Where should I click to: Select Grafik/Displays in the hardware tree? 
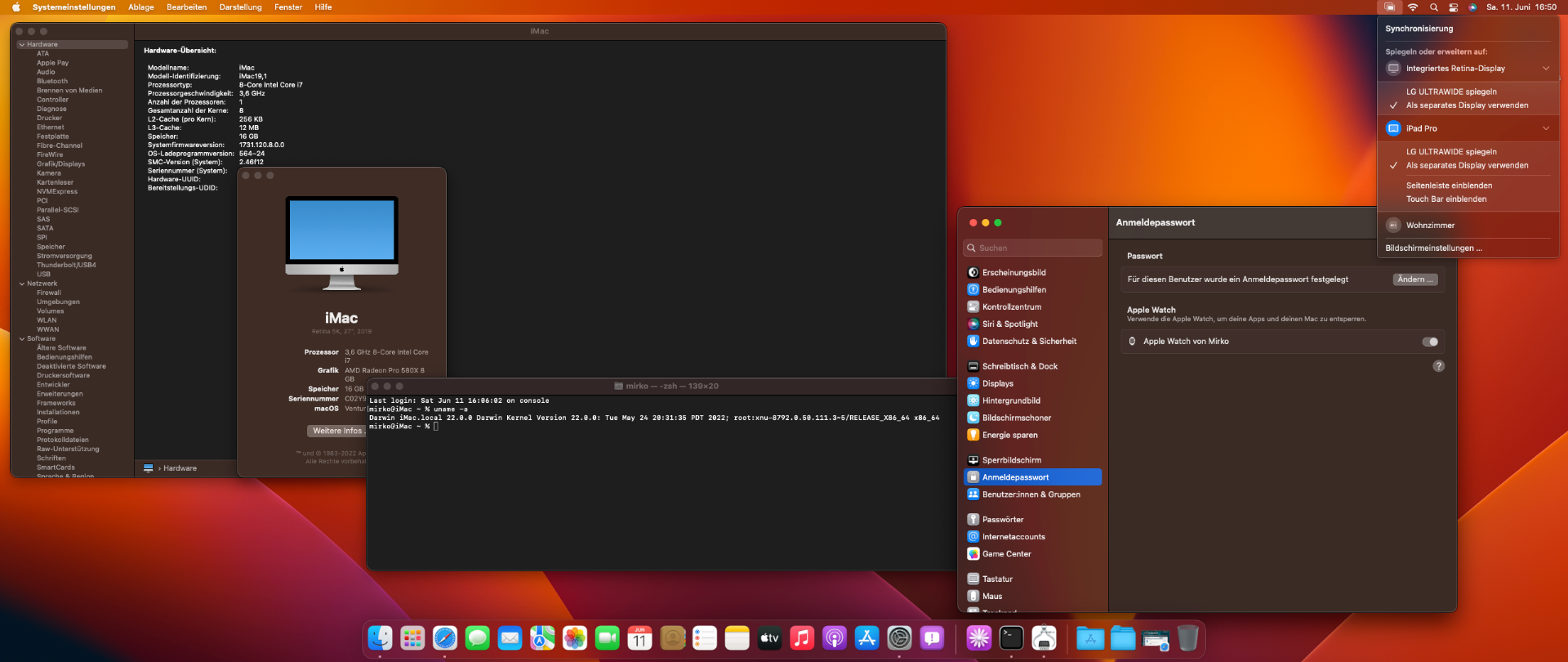(60, 164)
